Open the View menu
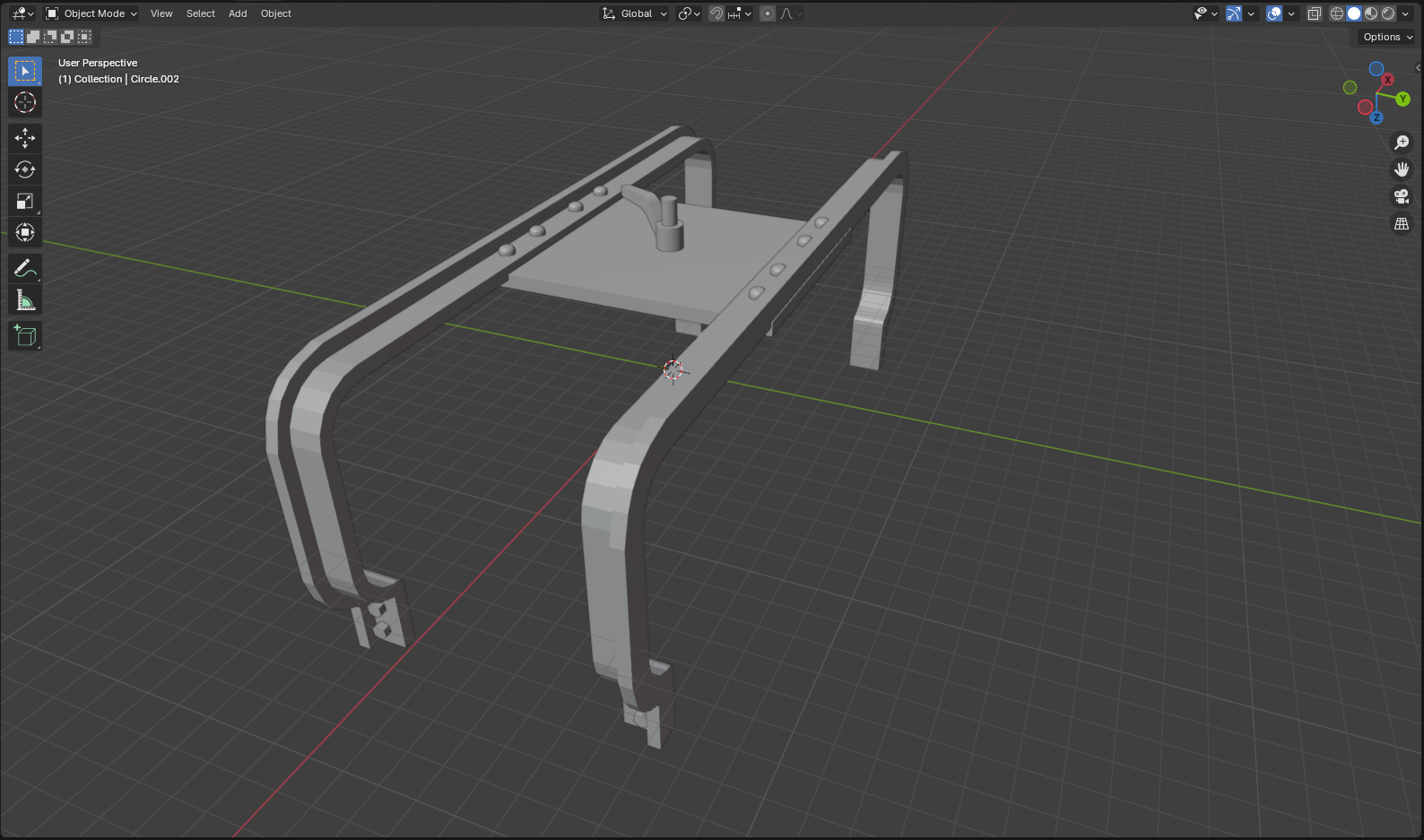The width and height of the screenshot is (1424, 840). pos(161,13)
